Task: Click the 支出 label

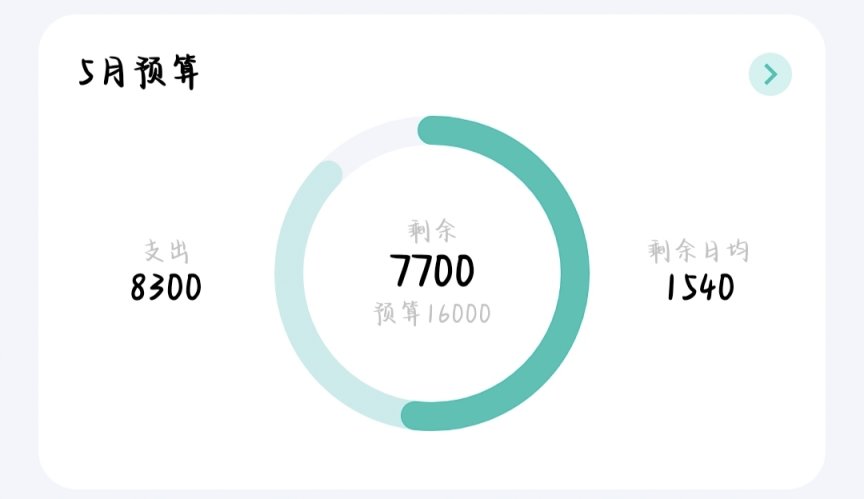Action: pos(166,251)
